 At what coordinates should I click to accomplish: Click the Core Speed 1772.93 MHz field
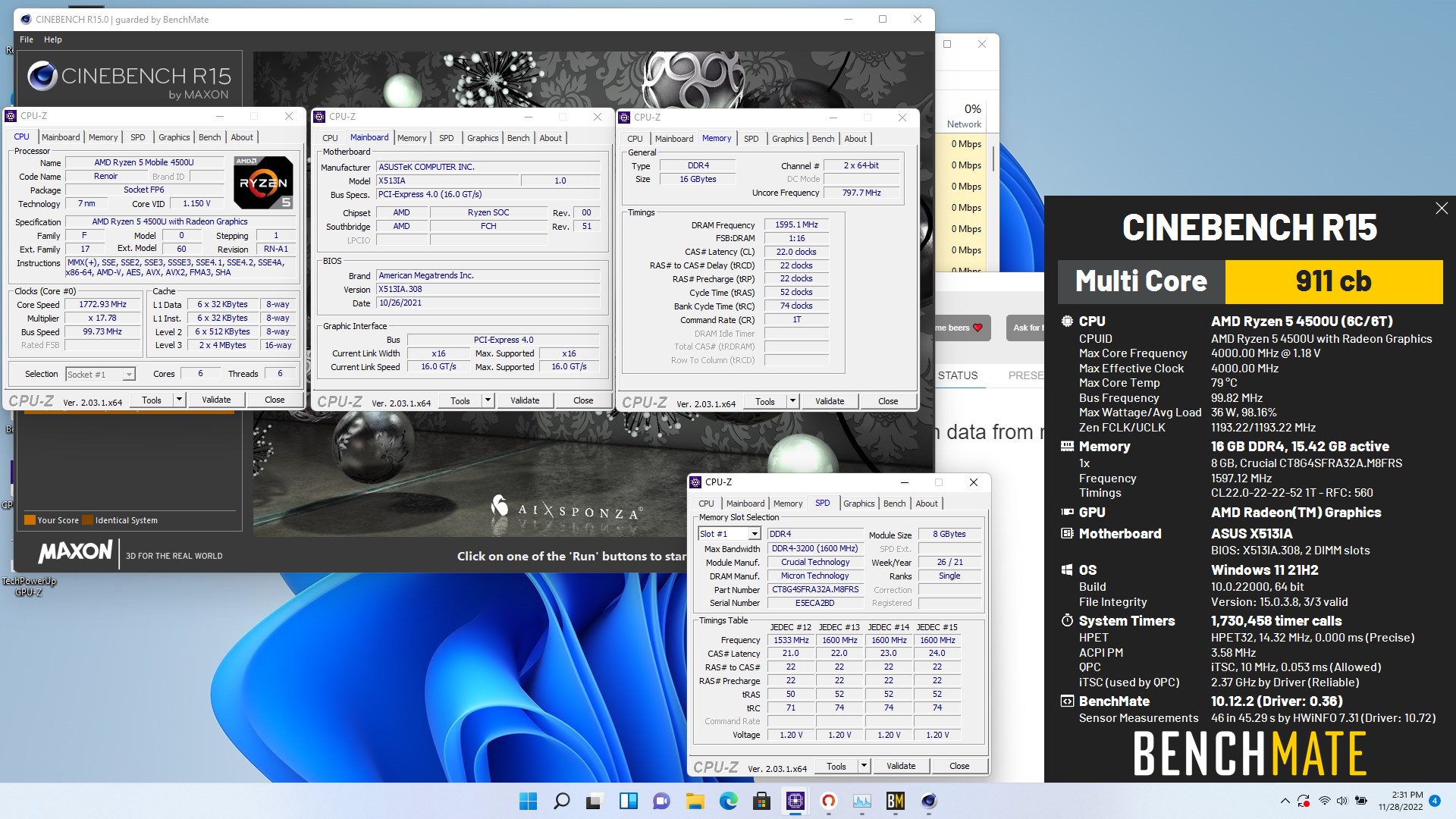[102, 304]
